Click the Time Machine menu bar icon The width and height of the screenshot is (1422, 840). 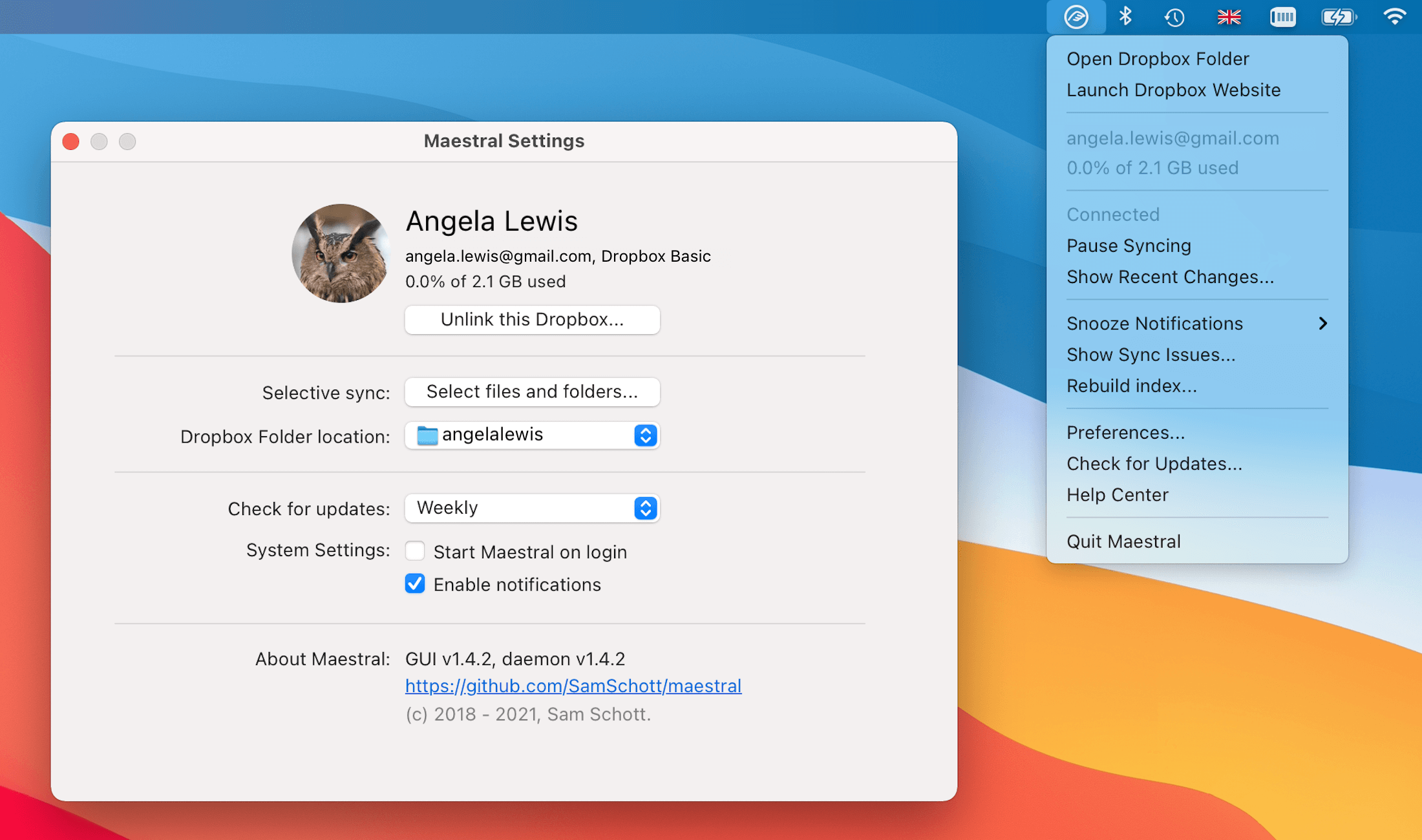pyautogui.click(x=1175, y=16)
